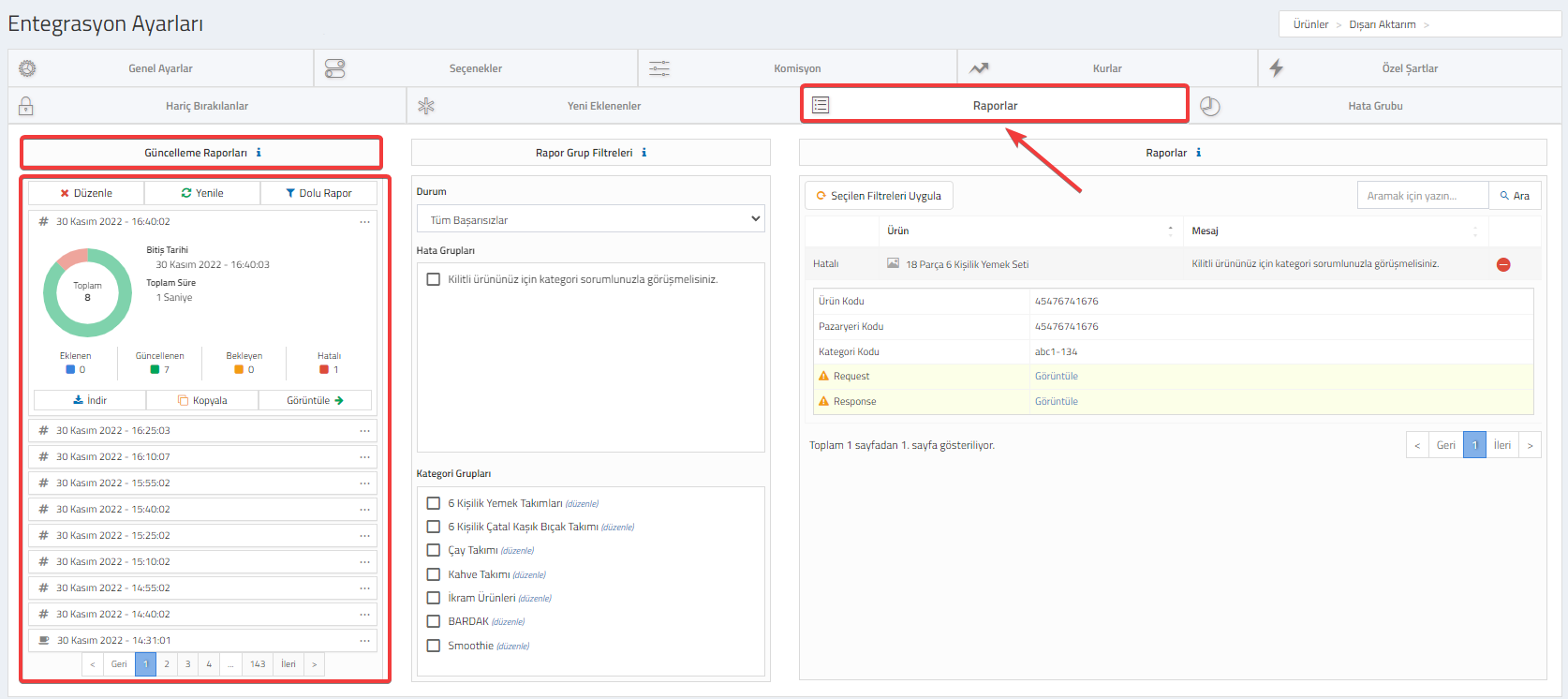Screen dimensions: 1568x699
Task: Click the toggle icon beside Seçenekler
Action: click(x=334, y=68)
